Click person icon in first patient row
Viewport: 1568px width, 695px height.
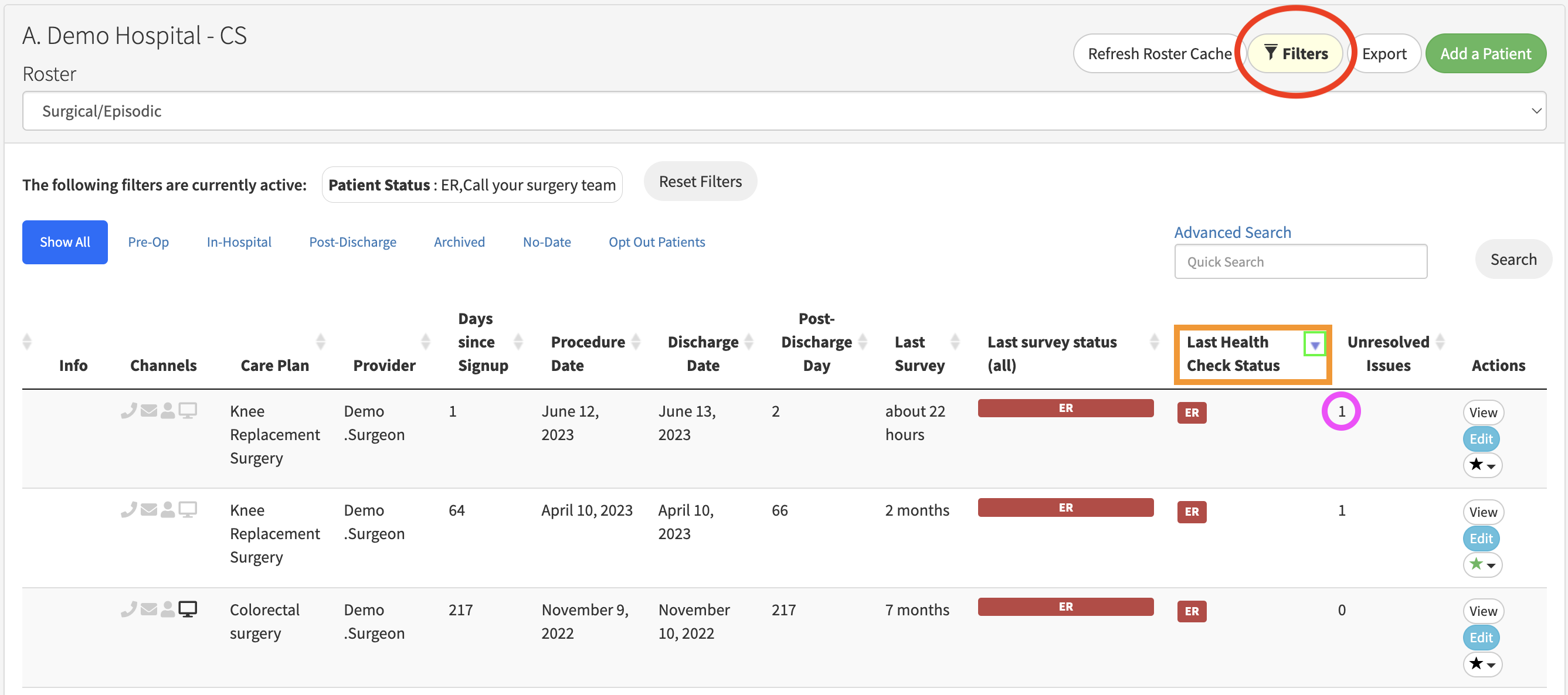click(x=167, y=411)
